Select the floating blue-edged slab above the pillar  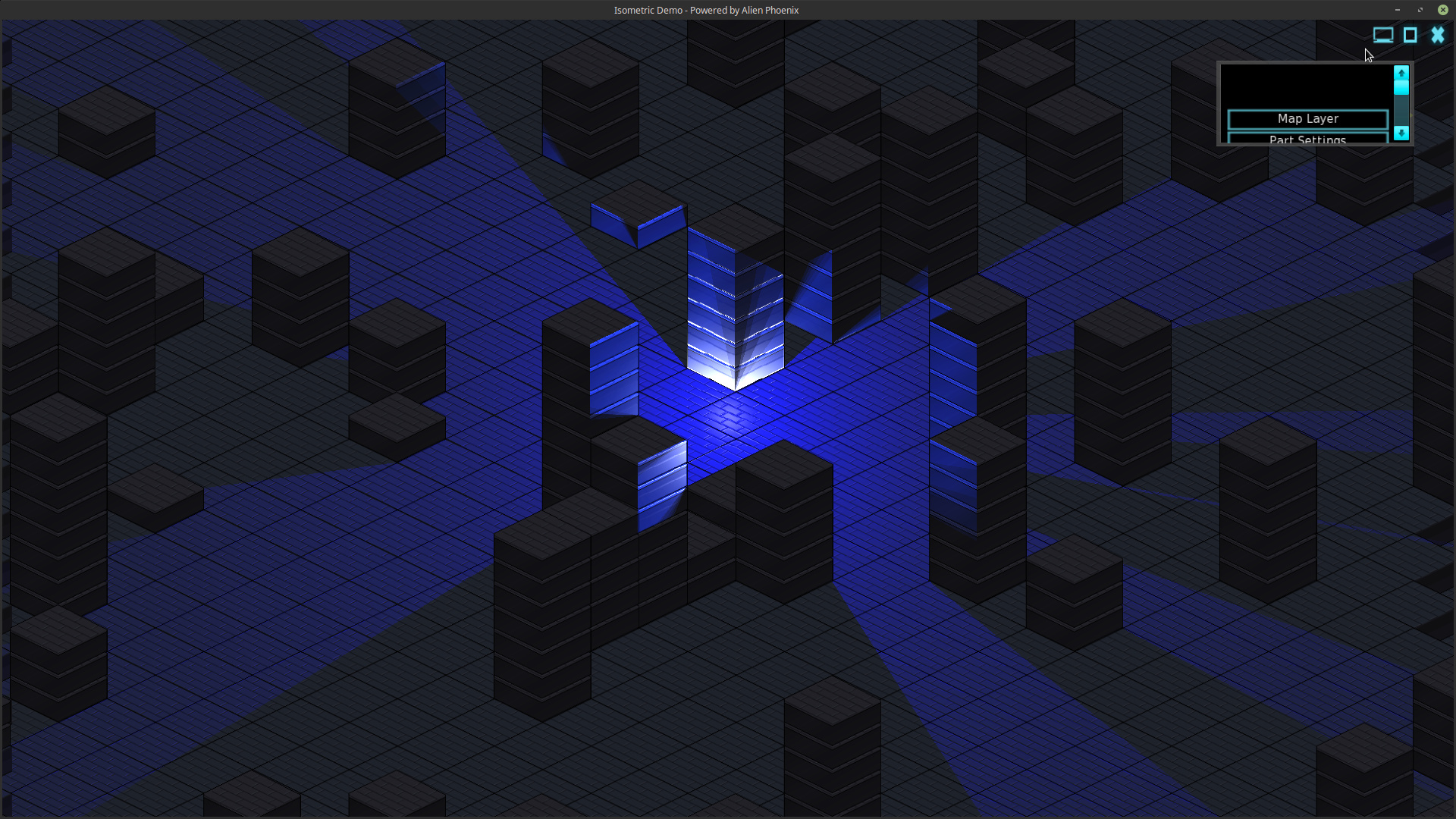click(639, 216)
